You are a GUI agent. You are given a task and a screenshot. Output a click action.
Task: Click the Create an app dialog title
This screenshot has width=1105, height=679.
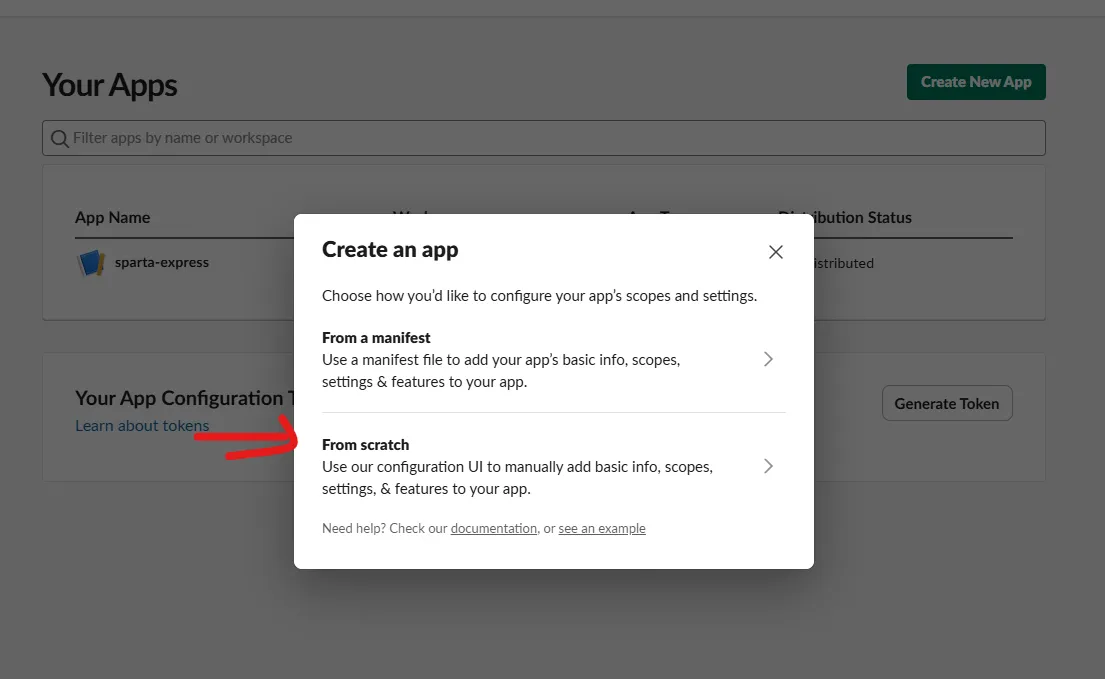[390, 249]
